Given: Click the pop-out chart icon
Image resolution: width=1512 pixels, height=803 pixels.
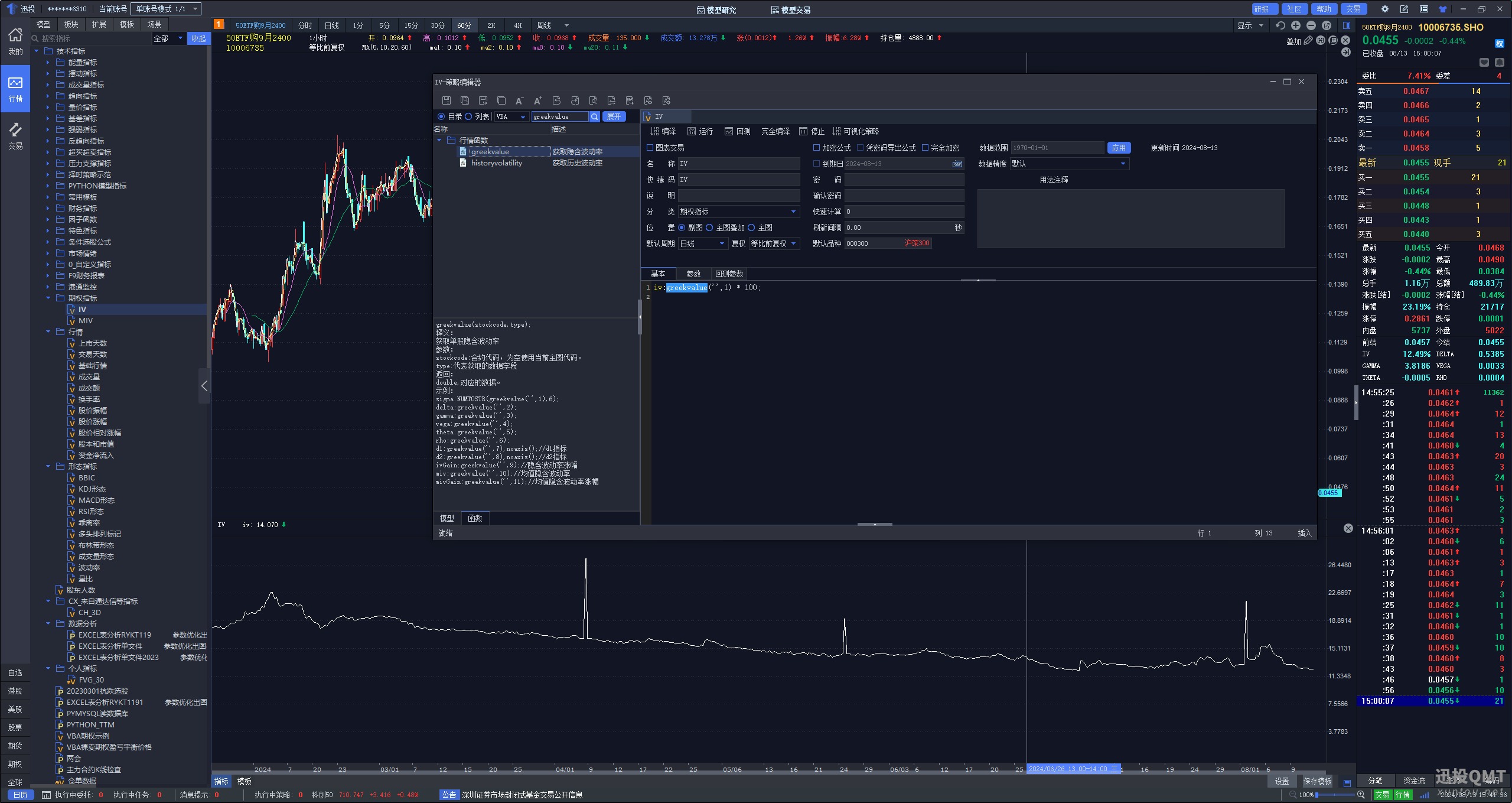Looking at the screenshot, I should click(x=1327, y=25).
